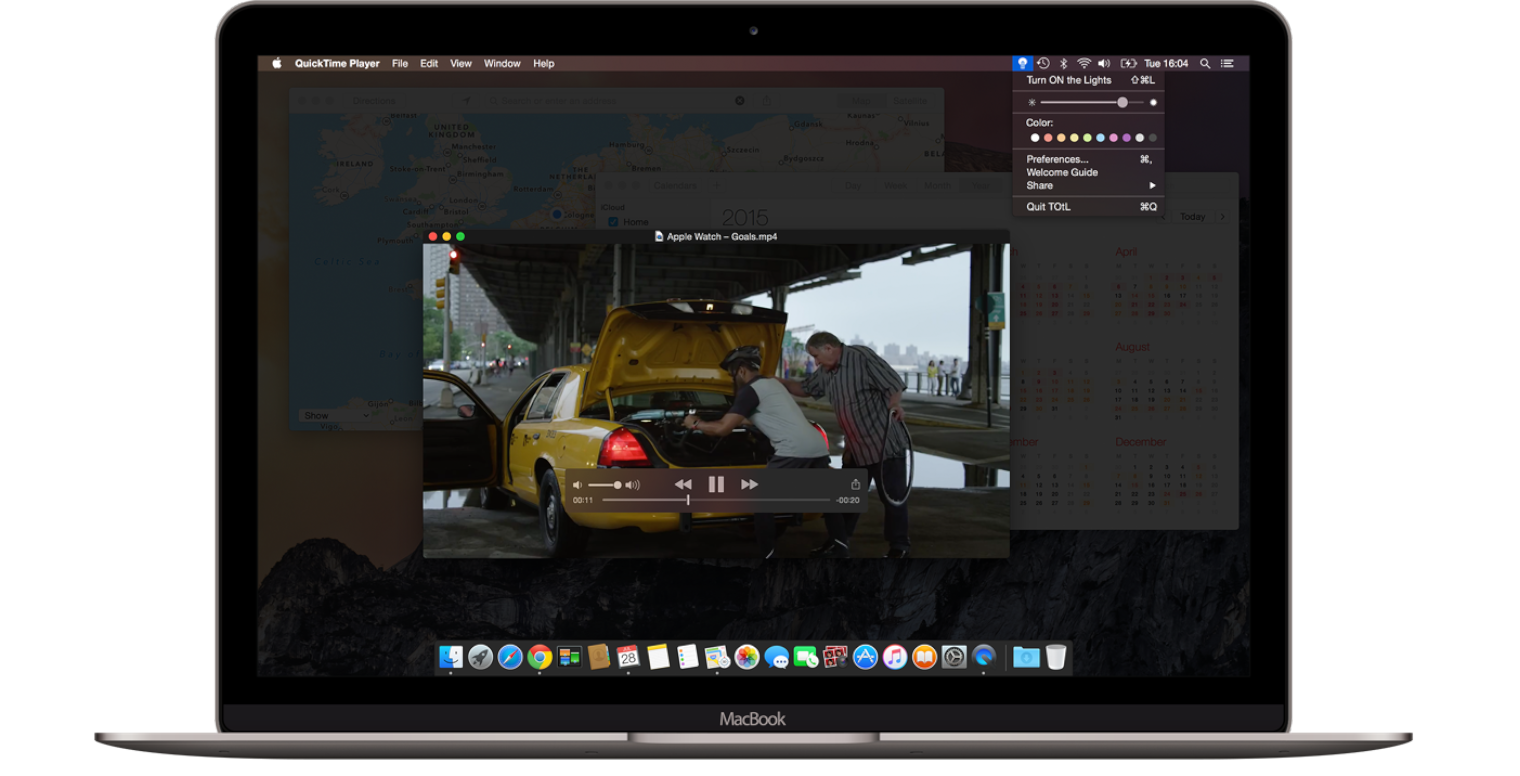Click the rewind button in player controls

pyautogui.click(x=683, y=484)
